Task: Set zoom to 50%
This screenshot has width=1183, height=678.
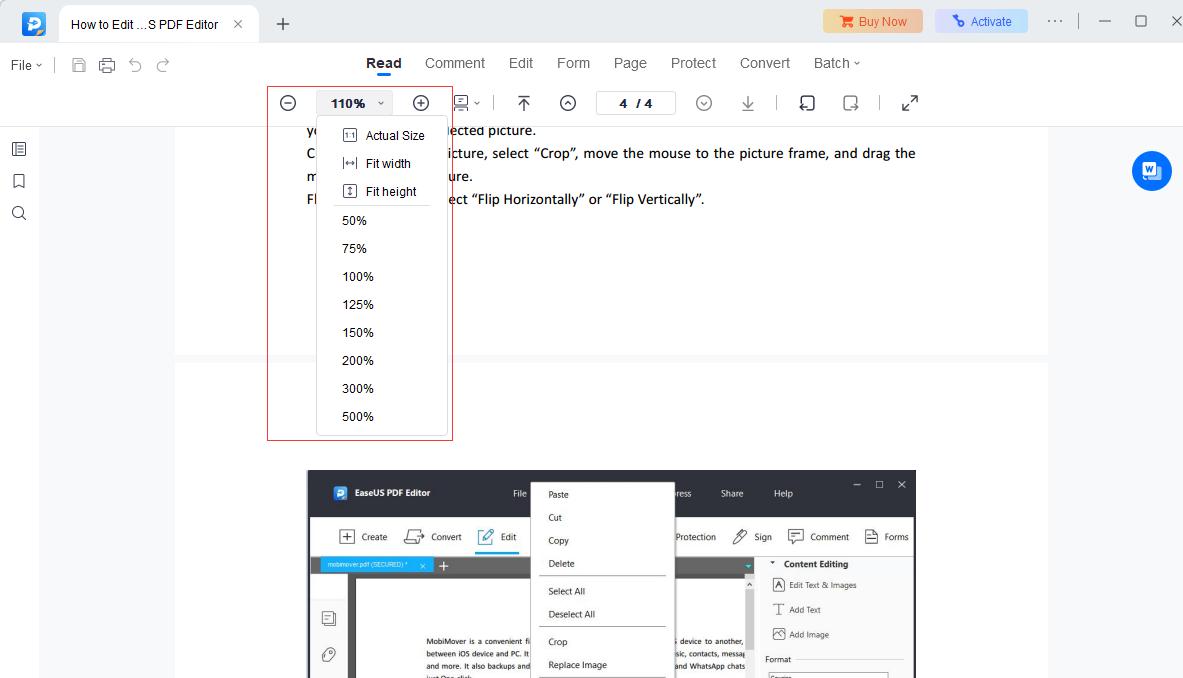Action: [x=383, y=221]
